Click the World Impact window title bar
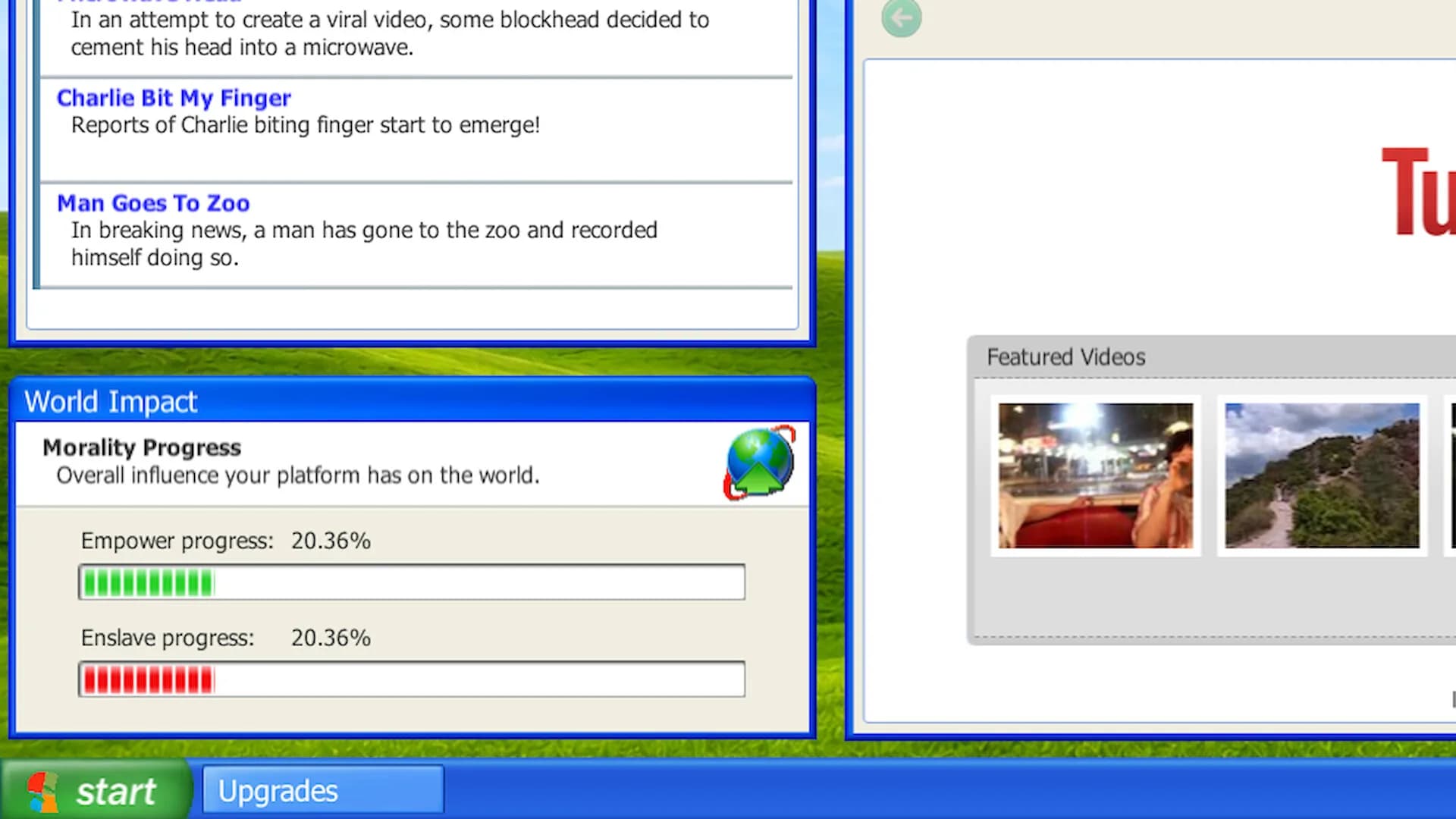Viewport: 1456px width, 819px height. (412, 400)
